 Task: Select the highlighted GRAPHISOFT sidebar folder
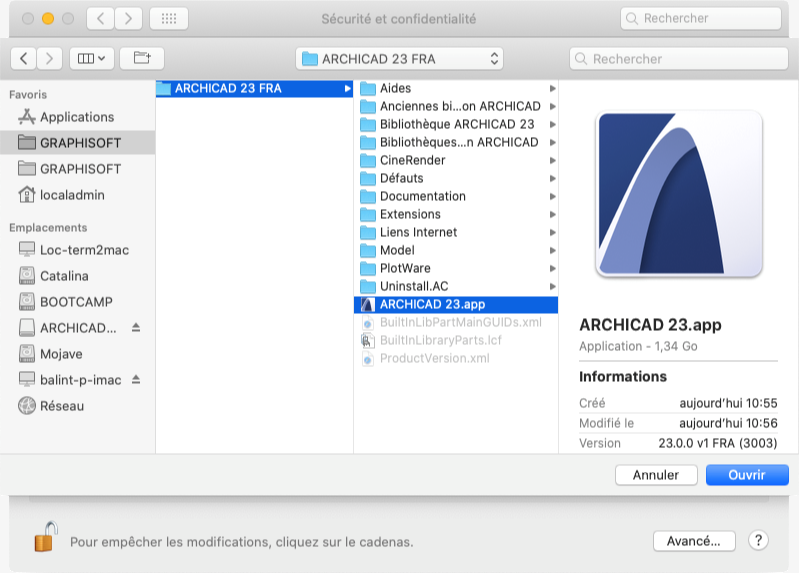pos(77,143)
